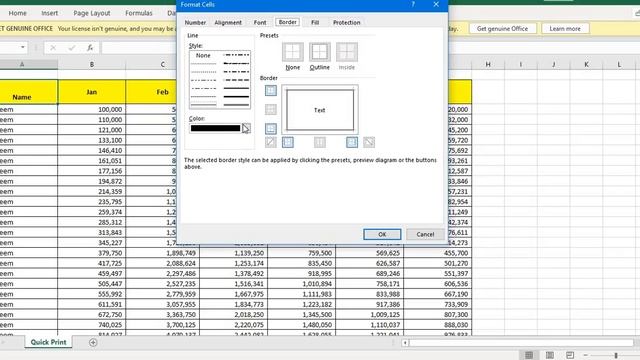Click horizontal scrollbar left arrow
The image size is (640, 360).
coord(405,343)
